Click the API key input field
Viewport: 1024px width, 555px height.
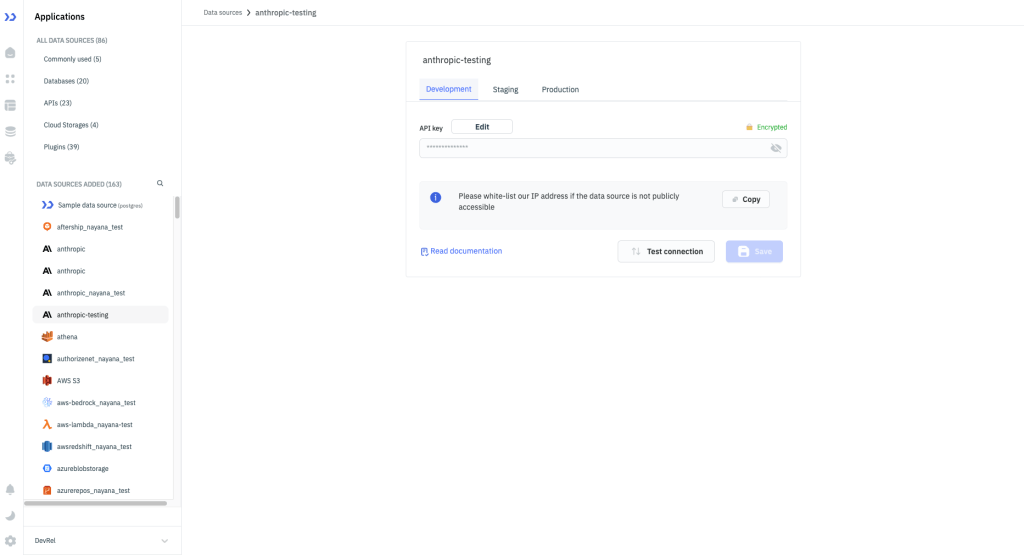tap(603, 148)
